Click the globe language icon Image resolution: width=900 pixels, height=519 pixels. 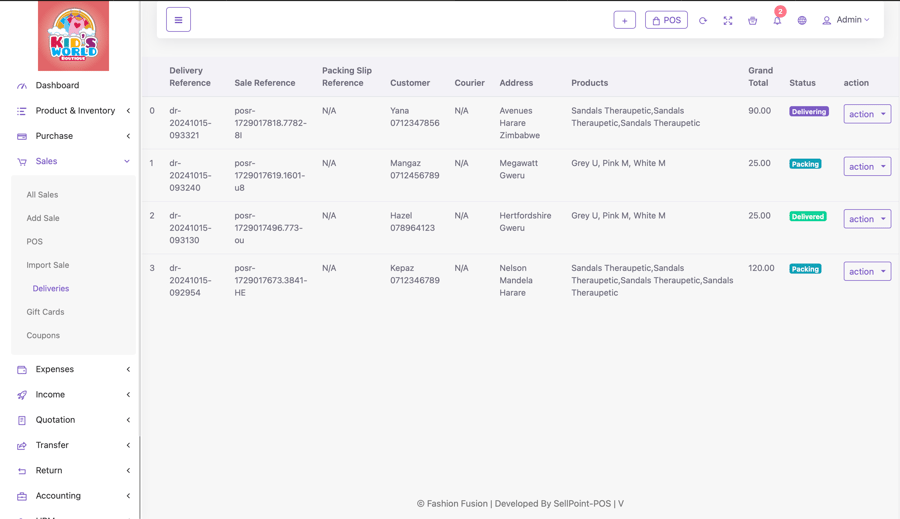[802, 20]
